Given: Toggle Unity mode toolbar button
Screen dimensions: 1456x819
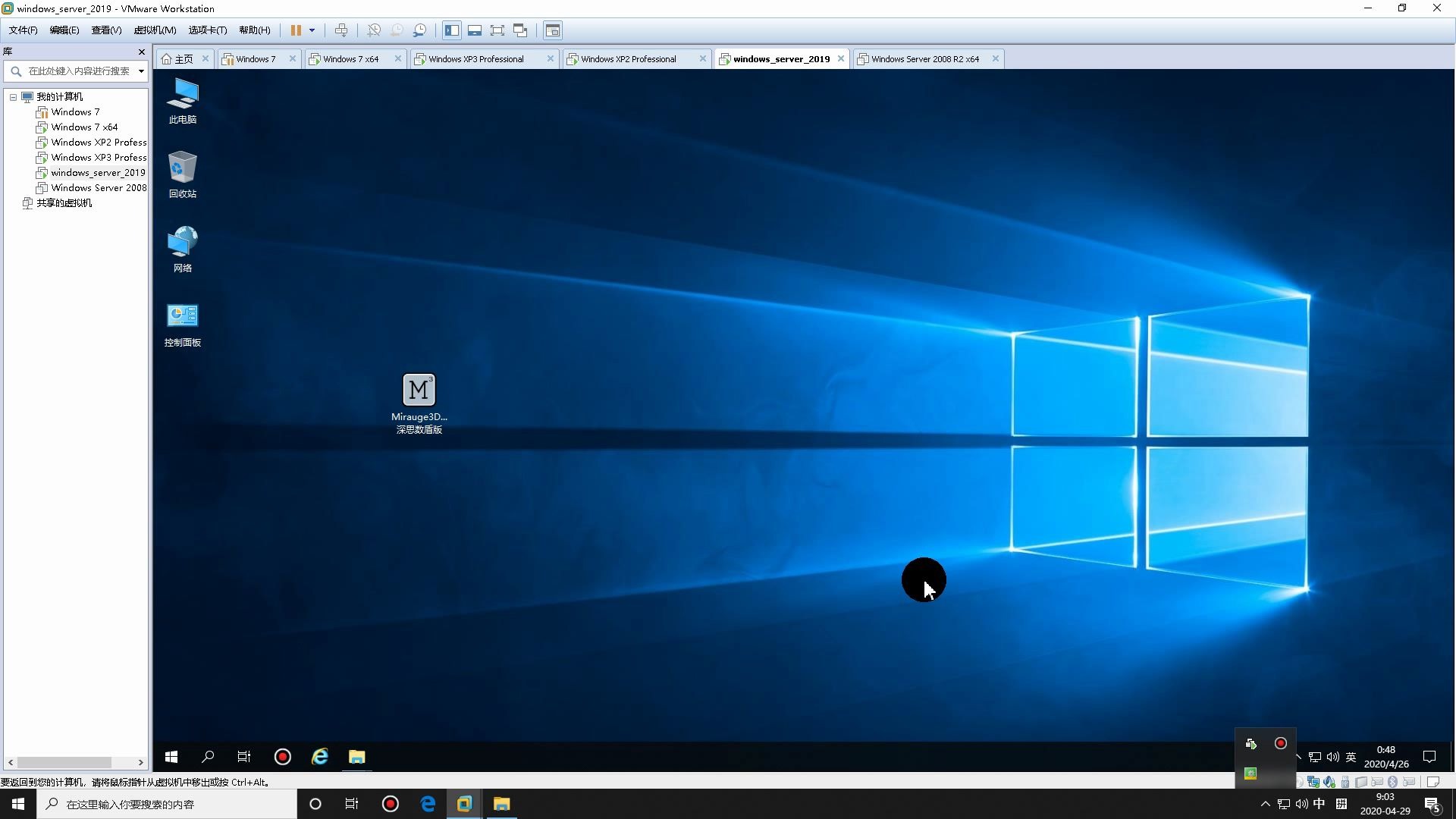Looking at the screenshot, I should click(x=520, y=30).
